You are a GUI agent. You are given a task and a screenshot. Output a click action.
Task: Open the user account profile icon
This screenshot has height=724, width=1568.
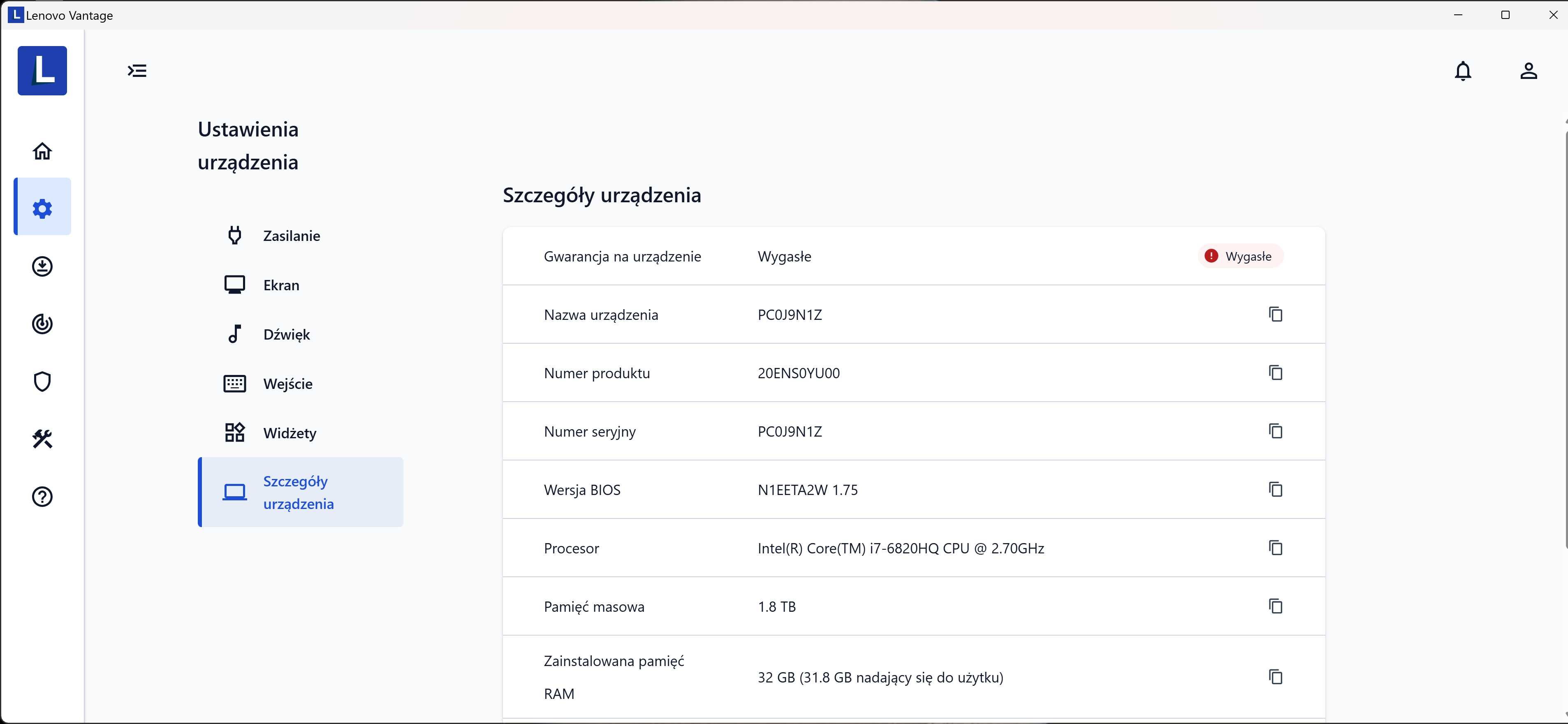click(1529, 71)
